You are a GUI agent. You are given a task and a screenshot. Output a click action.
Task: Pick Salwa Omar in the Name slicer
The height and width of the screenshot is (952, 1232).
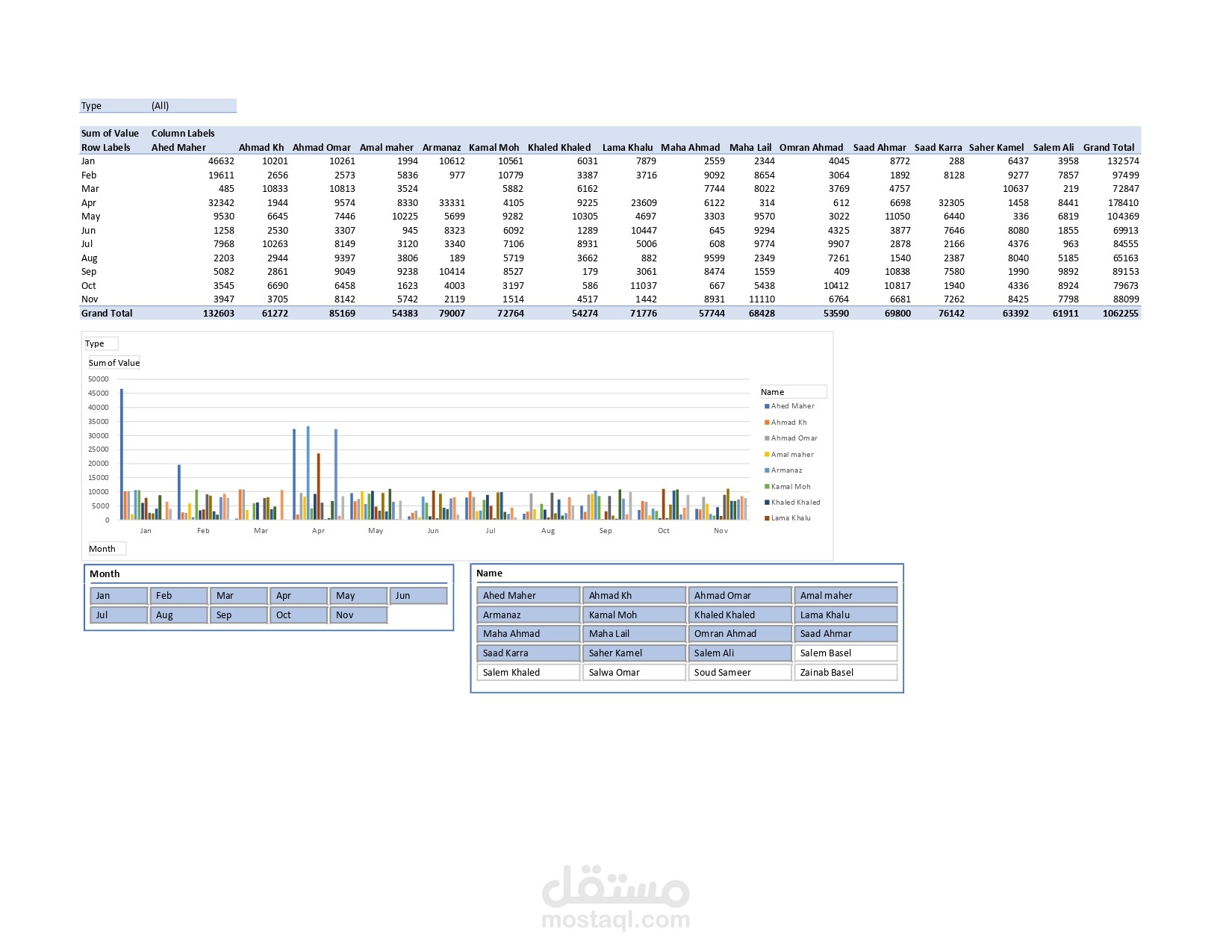coord(634,672)
